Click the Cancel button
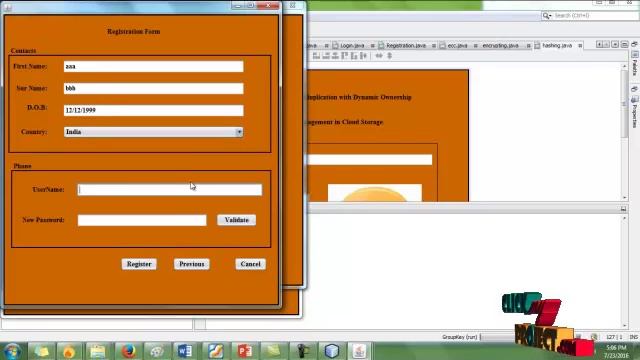 (x=250, y=264)
